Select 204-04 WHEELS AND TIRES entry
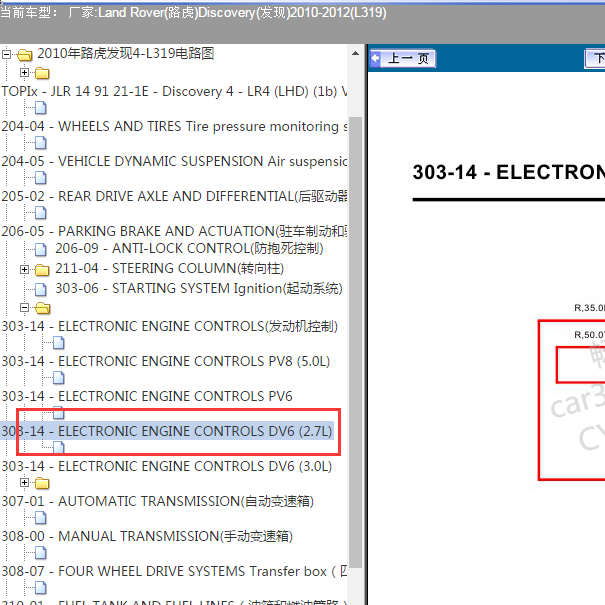The height and width of the screenshot is (605, 605). click(174, 127)
